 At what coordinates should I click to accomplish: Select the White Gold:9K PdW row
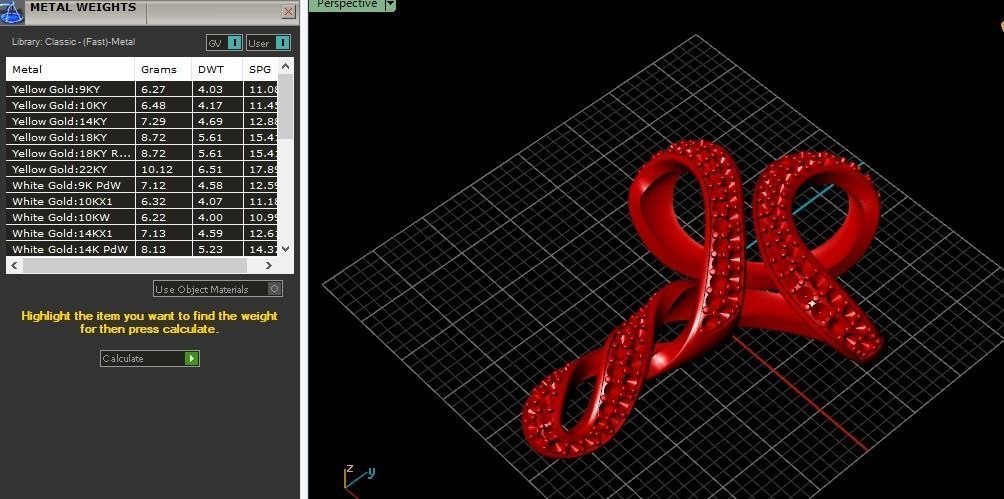(142, 185)
